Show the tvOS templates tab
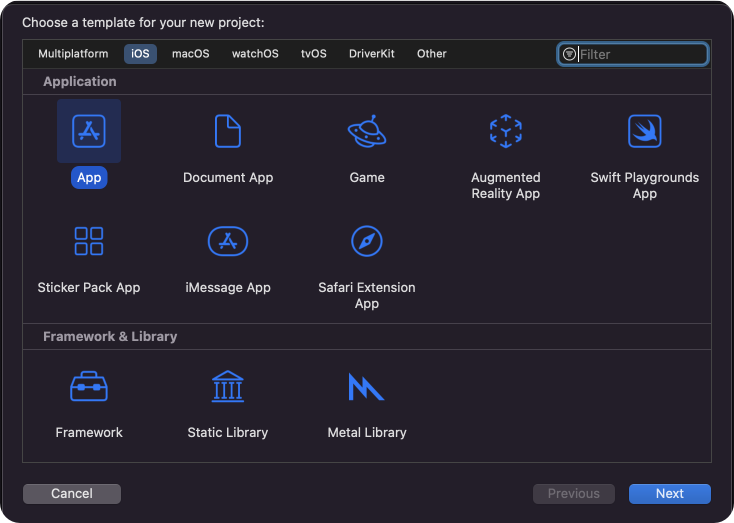The width and height of the screenshot is (734, 523). tap(314, 54)
